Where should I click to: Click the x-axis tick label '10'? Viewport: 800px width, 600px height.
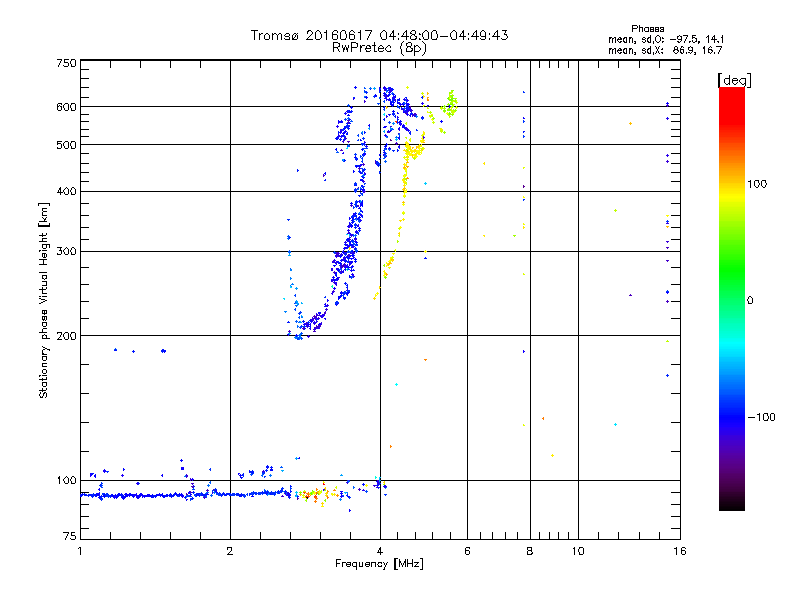578,551
